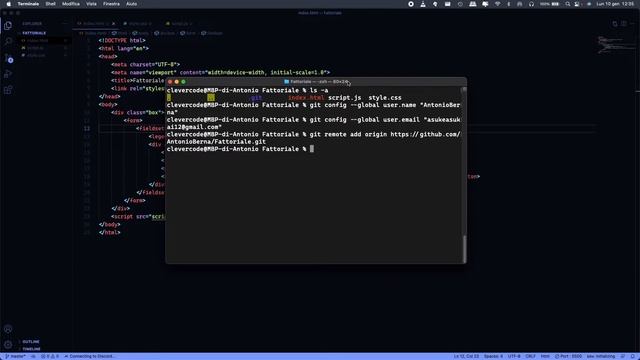Open Aiuto menu in menu bar
This screenshot has width=640, height=360.
pos(131,4)
